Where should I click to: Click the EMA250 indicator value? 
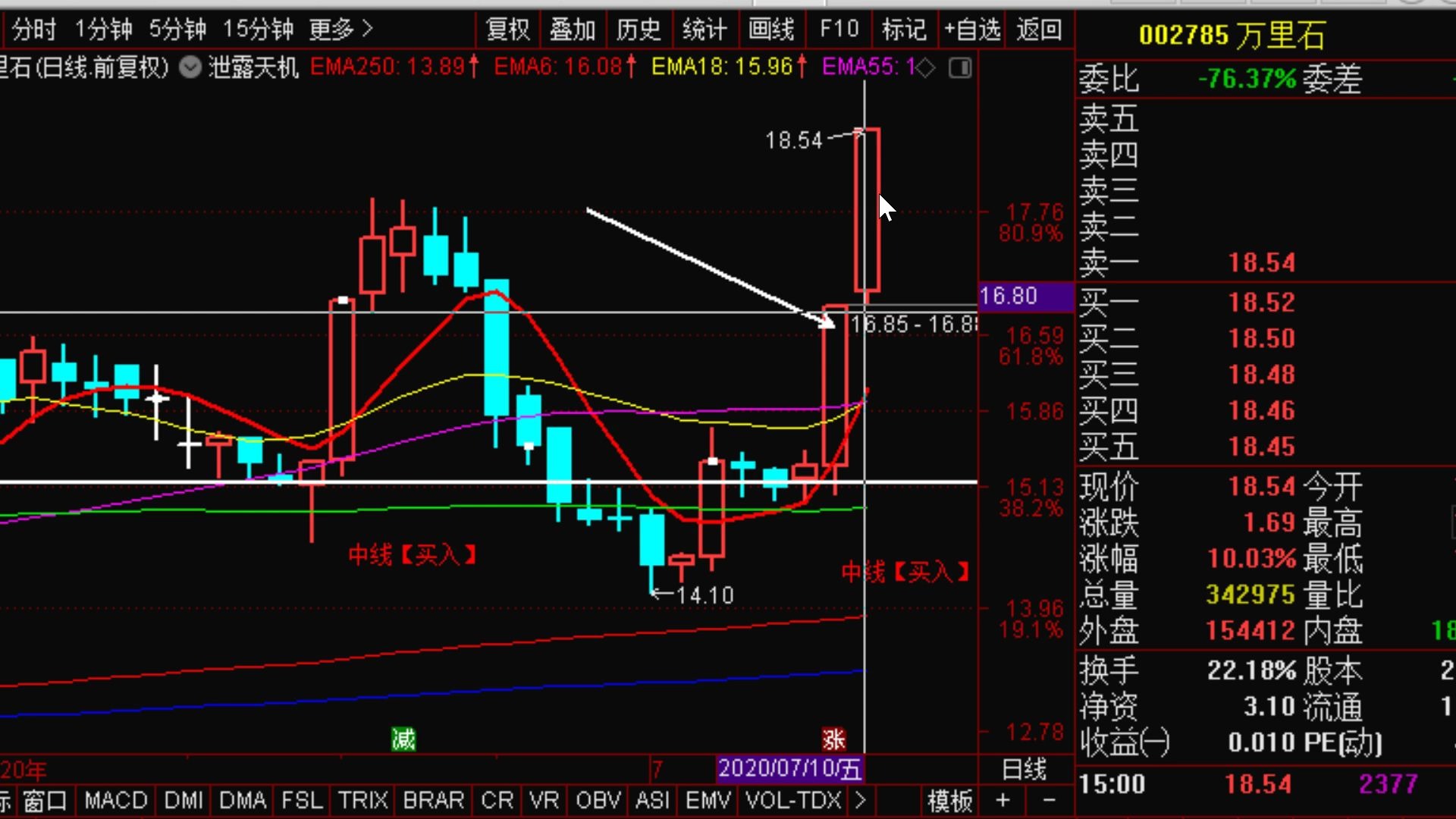[x=394, y=67]
